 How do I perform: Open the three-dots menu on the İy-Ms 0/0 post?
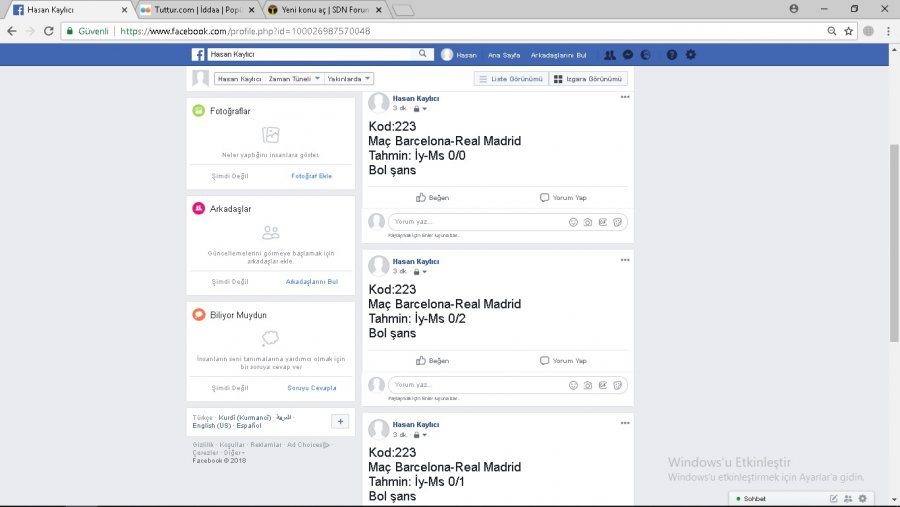coord(625,97)
